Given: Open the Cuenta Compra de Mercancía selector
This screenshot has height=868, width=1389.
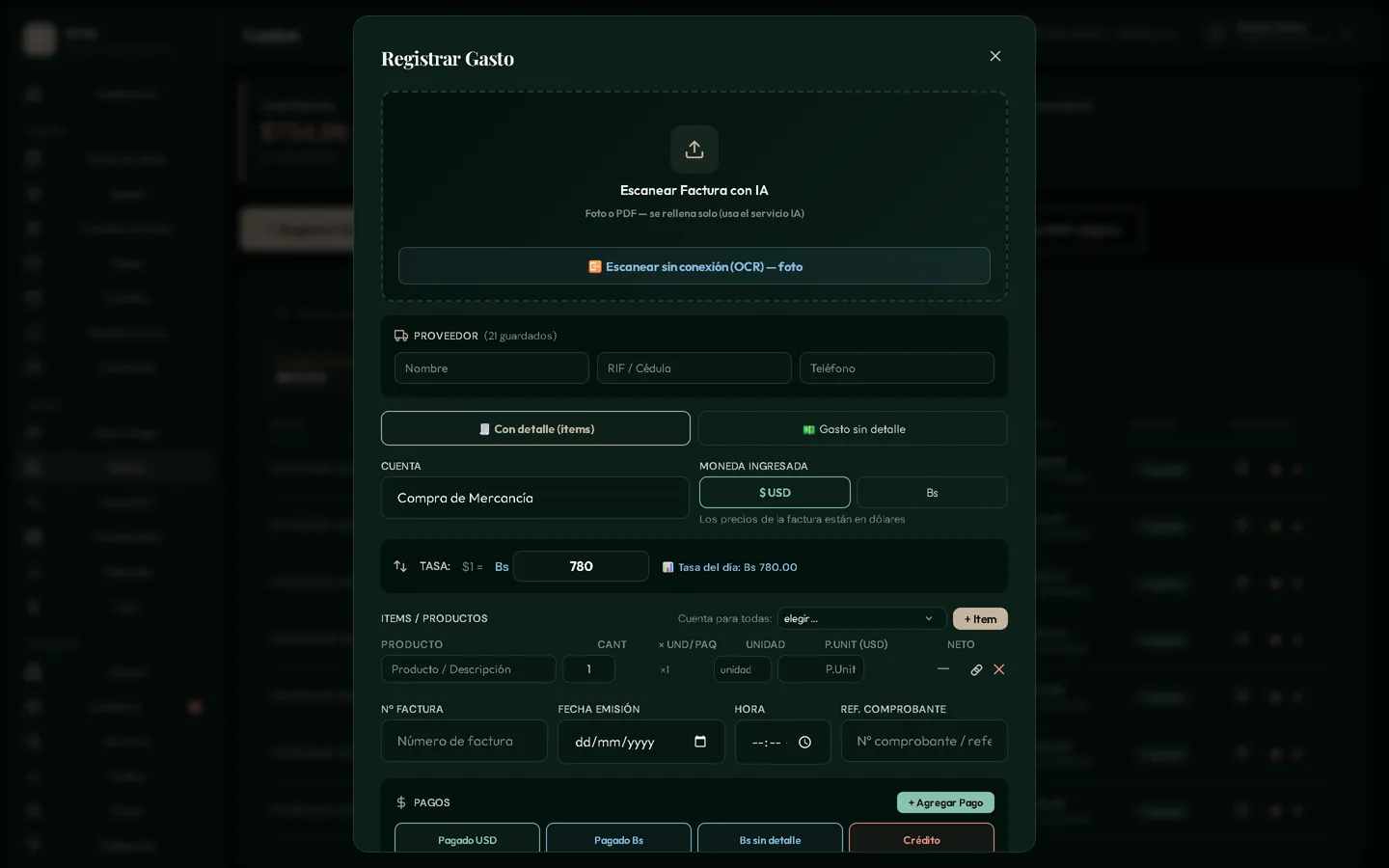Looking at the screenshot, I should 535,498.
